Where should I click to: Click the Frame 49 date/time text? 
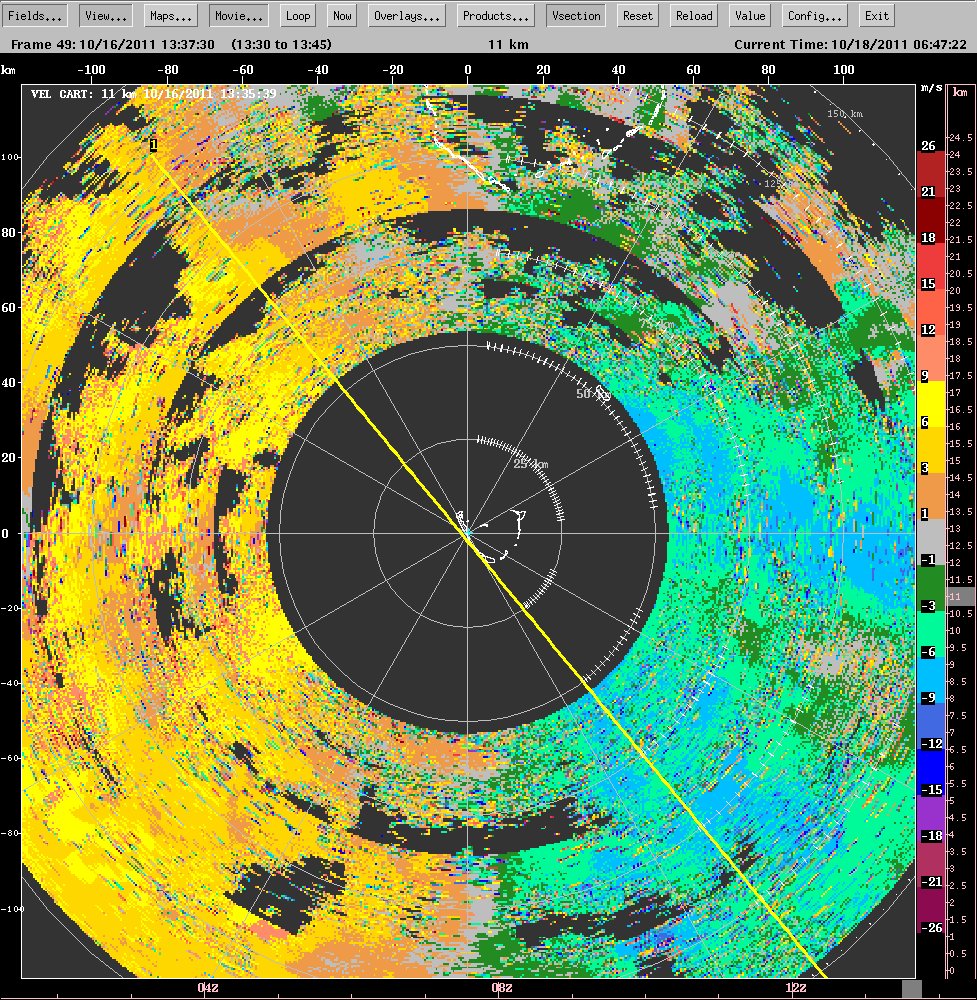click(x=112, y=44)
